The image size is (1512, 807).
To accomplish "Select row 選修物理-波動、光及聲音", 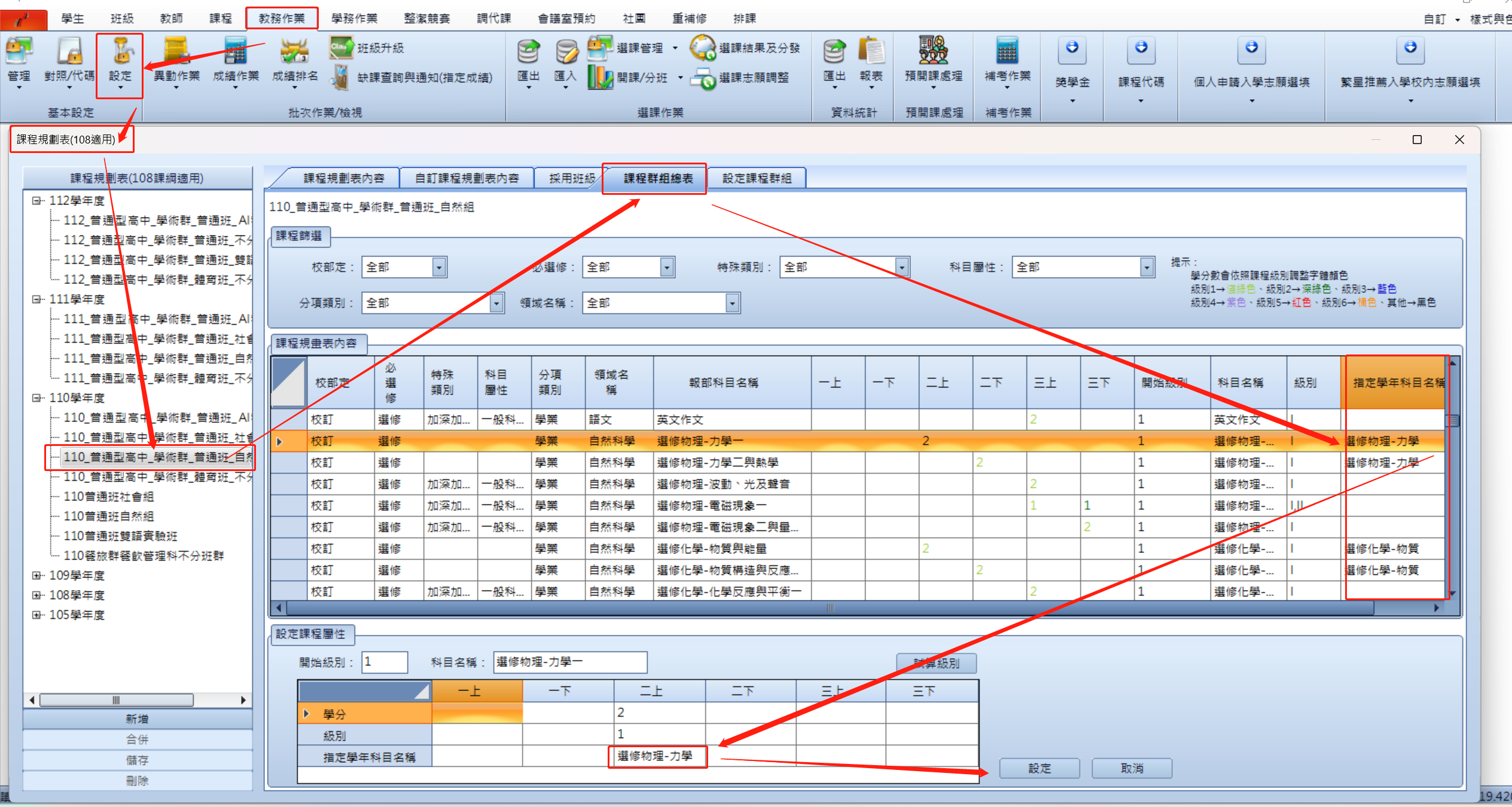I will coord(859,484).
